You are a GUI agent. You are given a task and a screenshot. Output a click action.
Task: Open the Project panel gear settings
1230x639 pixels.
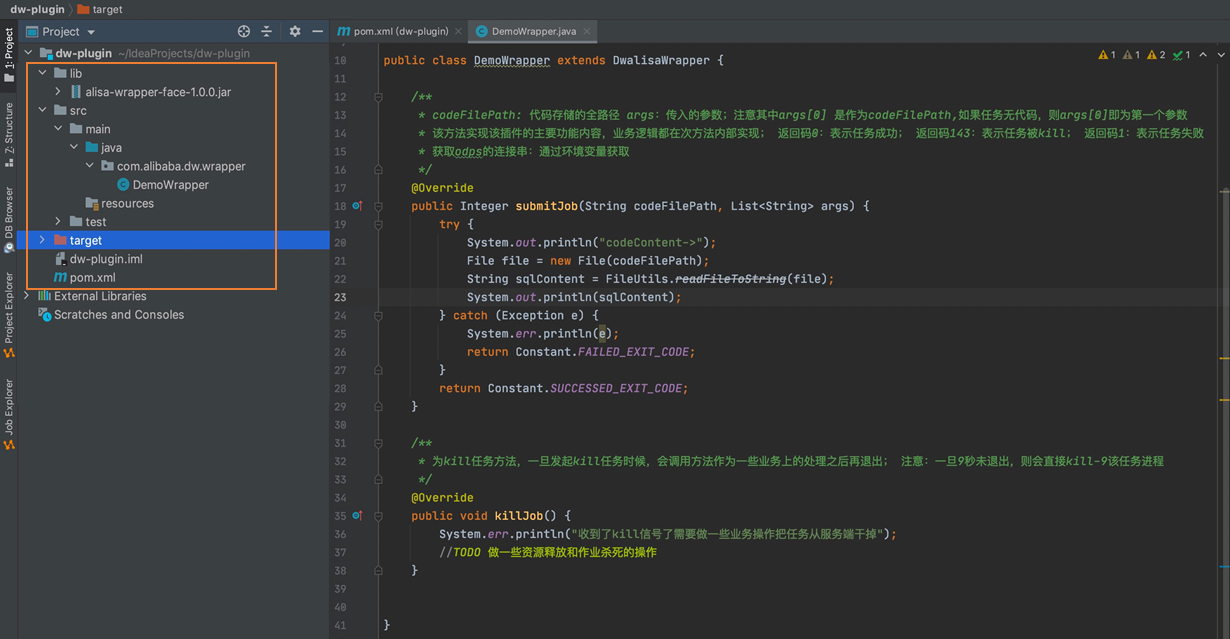(x=295, y=31)
